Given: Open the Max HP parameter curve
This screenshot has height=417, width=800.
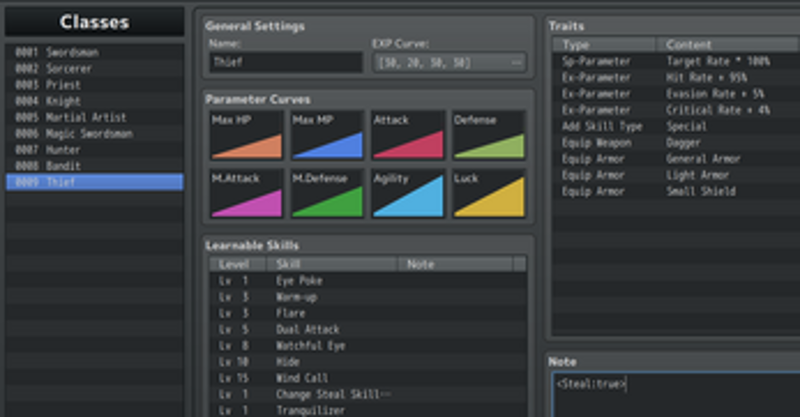Looking at the screenshot, I should pyautogui.click(x=246, y=135).
